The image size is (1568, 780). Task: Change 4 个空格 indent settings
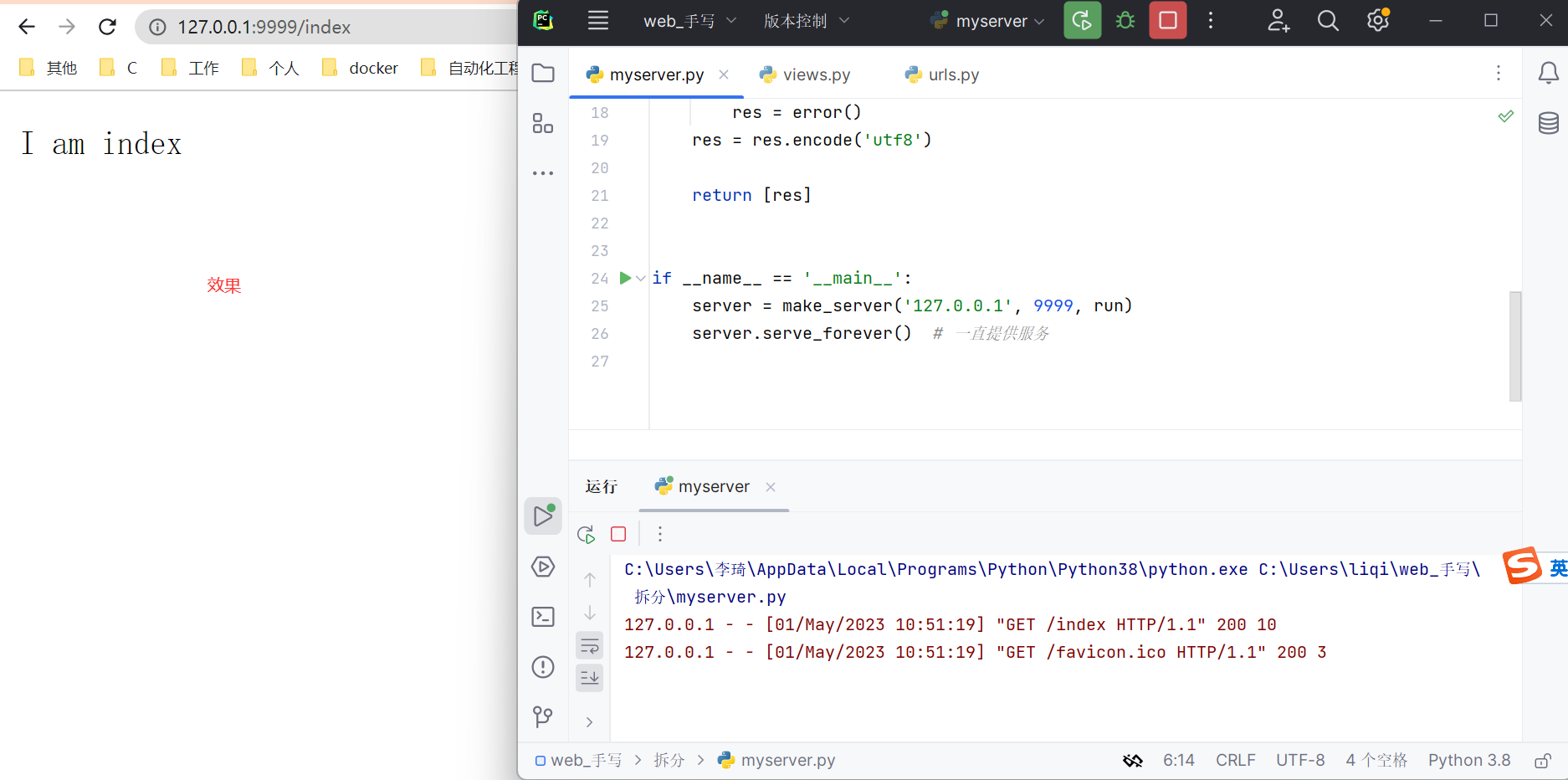click(x=1376, y=760)
